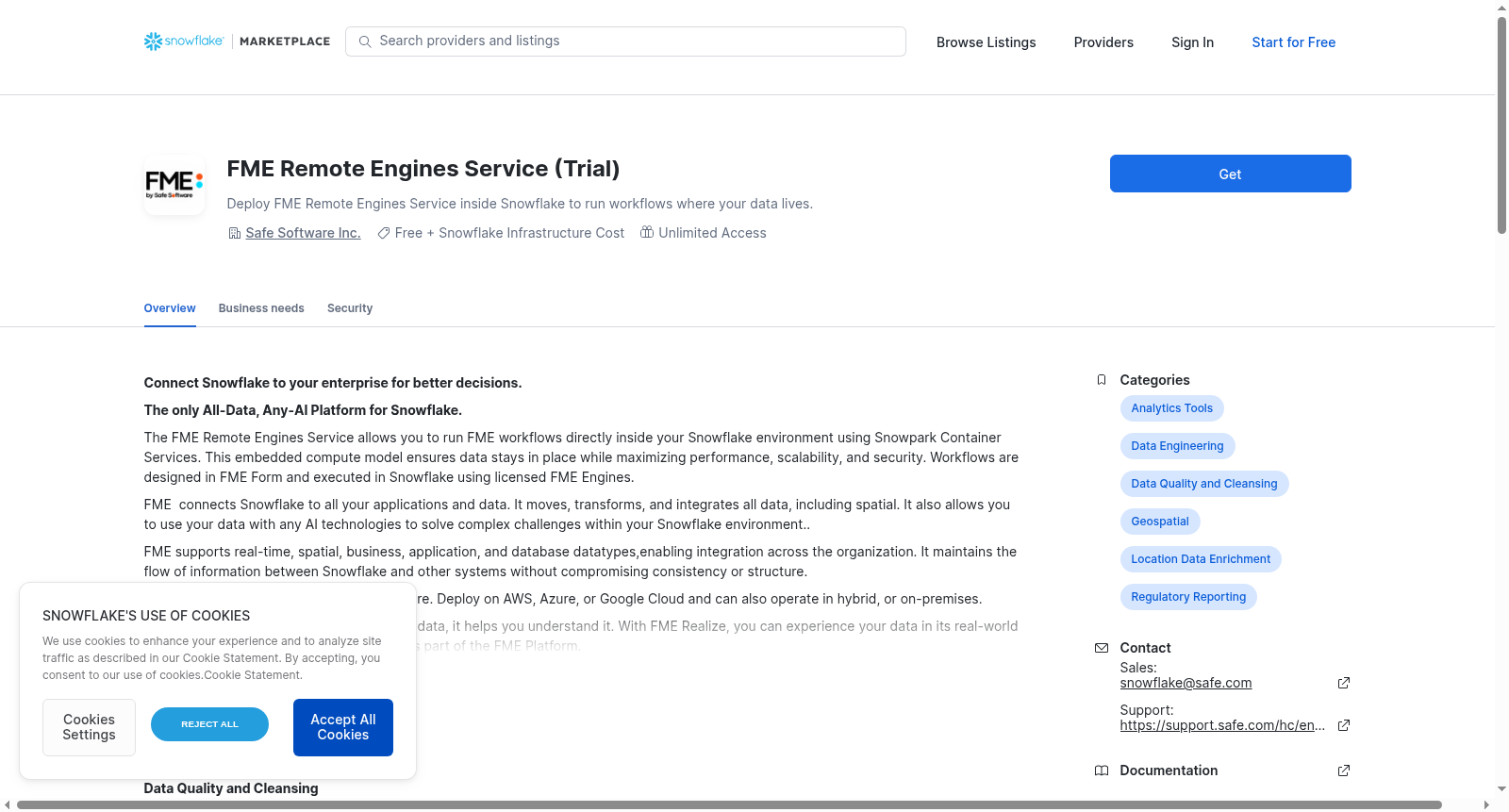Click the provider building icon beside Safe Software
The width and height of the screenshot is (1509, 812).
(x=235, y=233)
